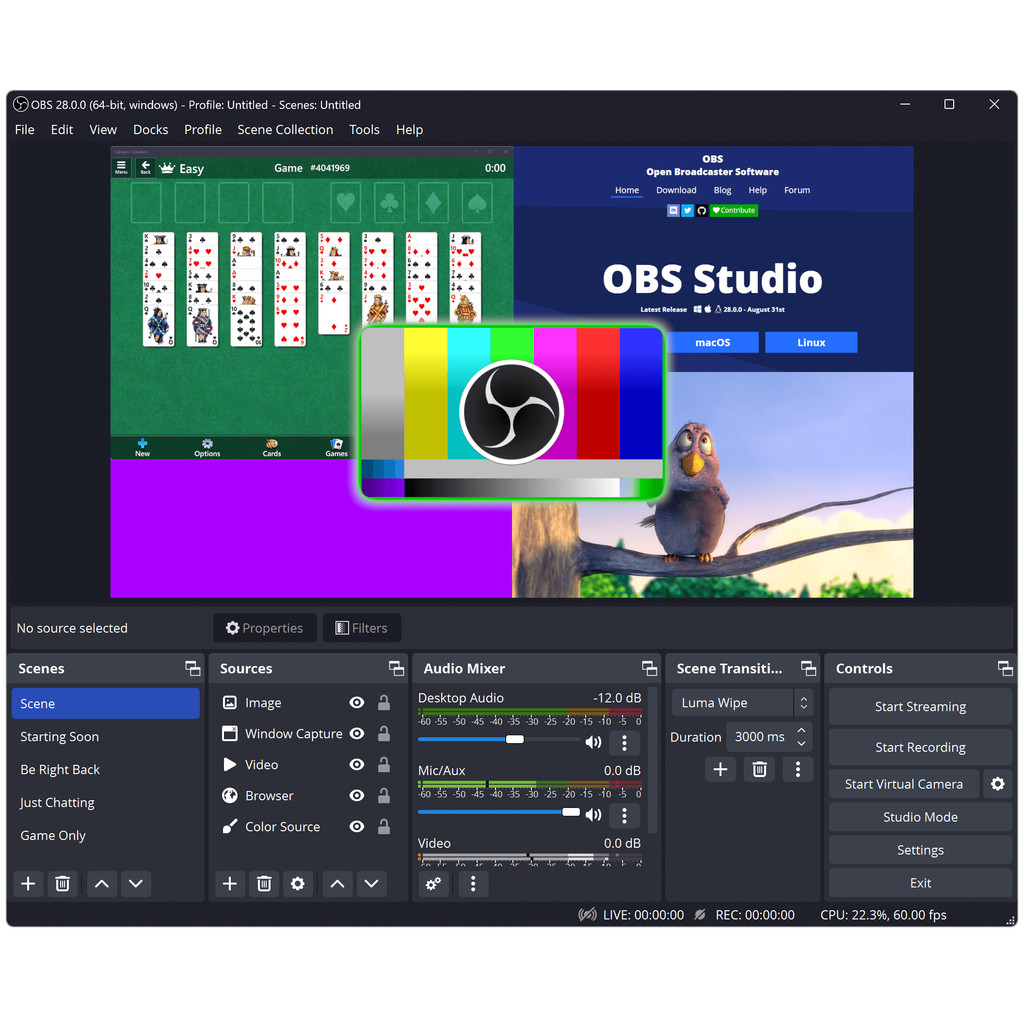
Task: Delete the selected source with the trash icon
Action: click(x=264, y=884)
